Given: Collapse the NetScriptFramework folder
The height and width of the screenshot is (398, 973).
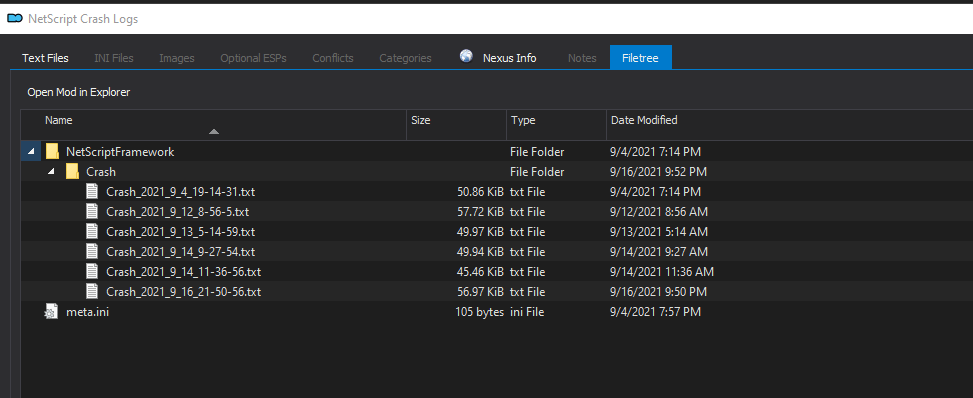Looking at the screenshot, I should coord(30,152).
